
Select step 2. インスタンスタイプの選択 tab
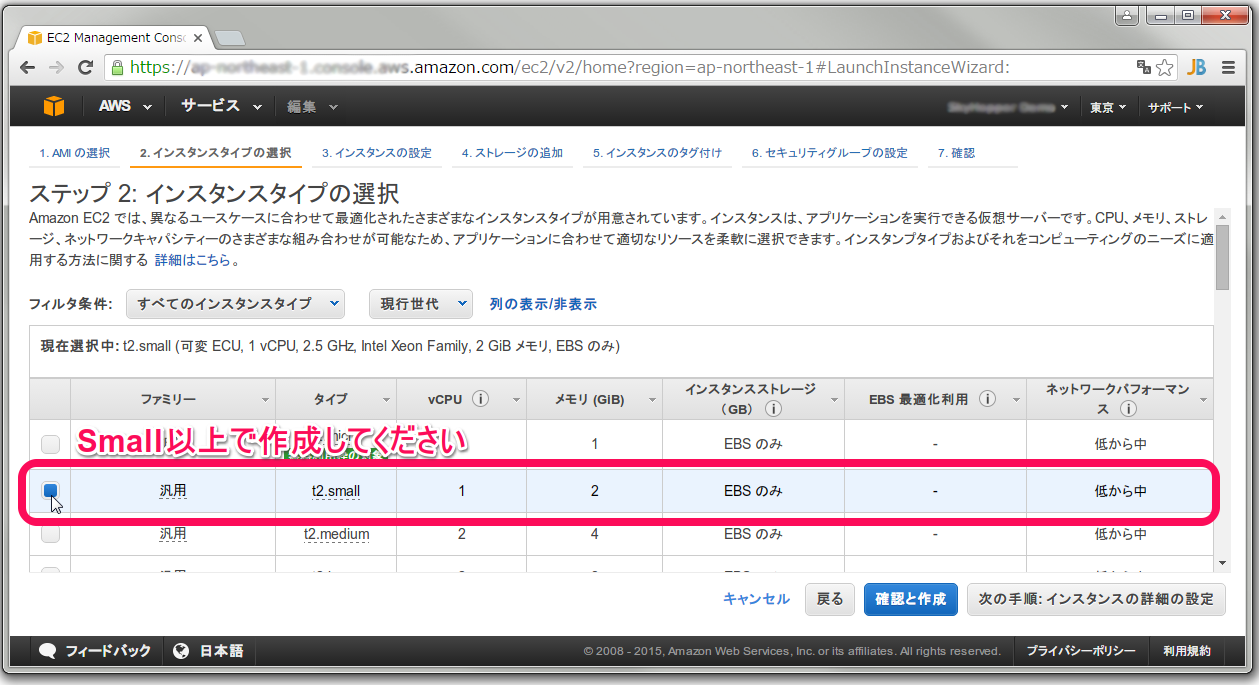tap(215, 153)
